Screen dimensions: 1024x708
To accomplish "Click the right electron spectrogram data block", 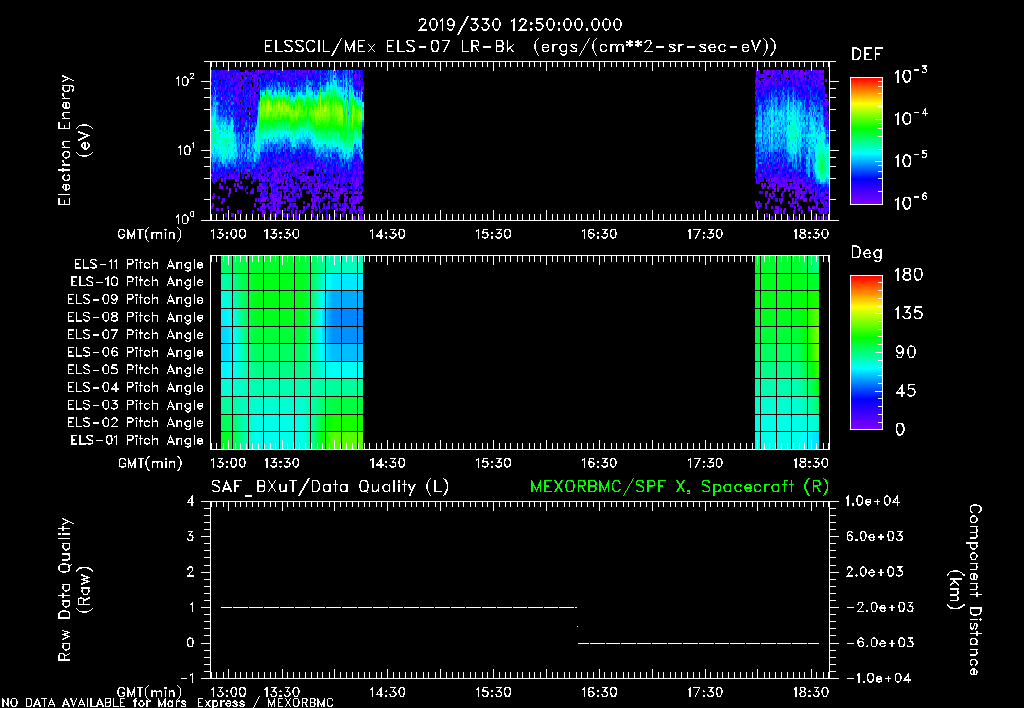I will point(792,144).
